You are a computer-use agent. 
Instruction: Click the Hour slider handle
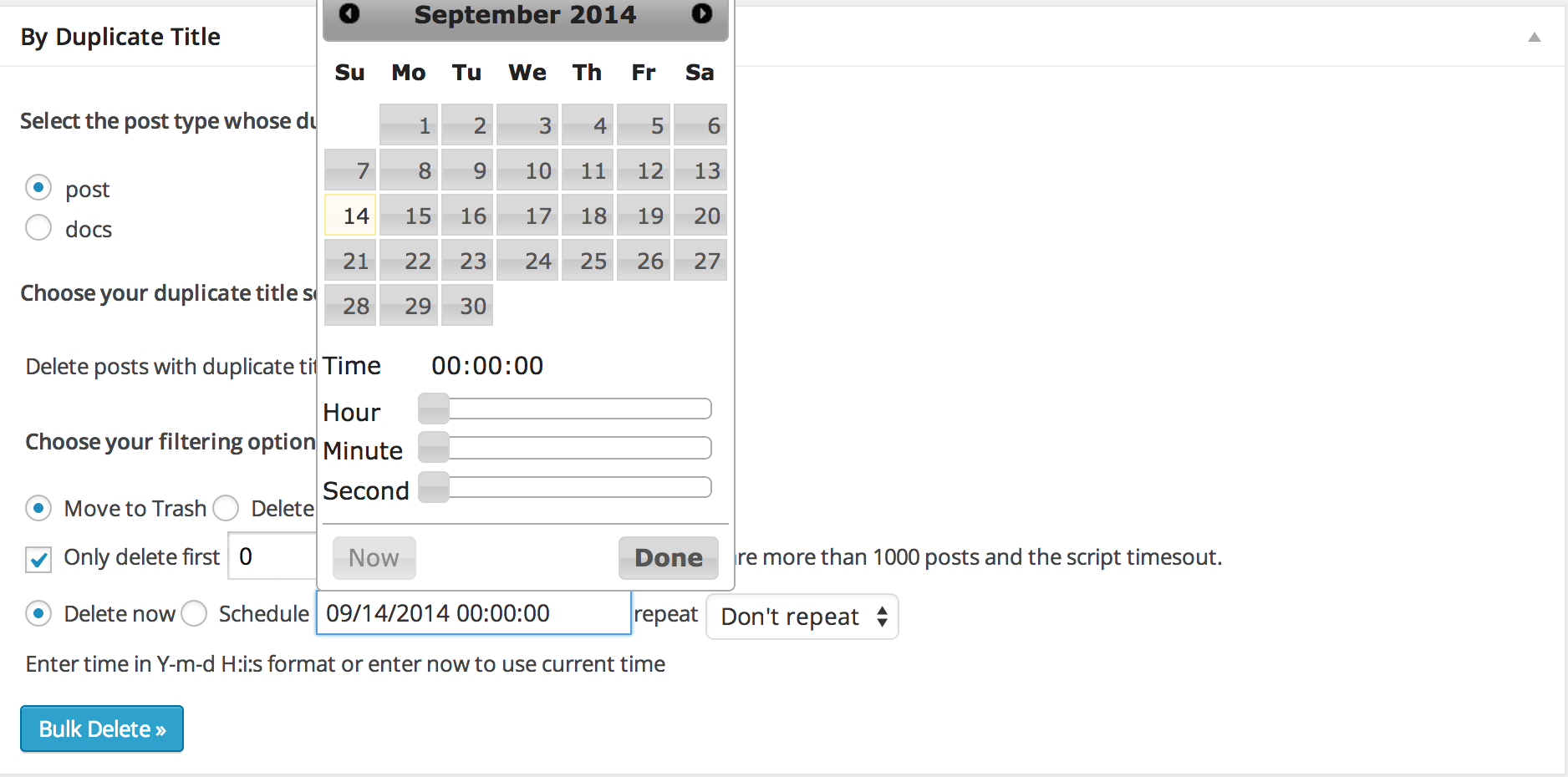(x=433, y=409)
